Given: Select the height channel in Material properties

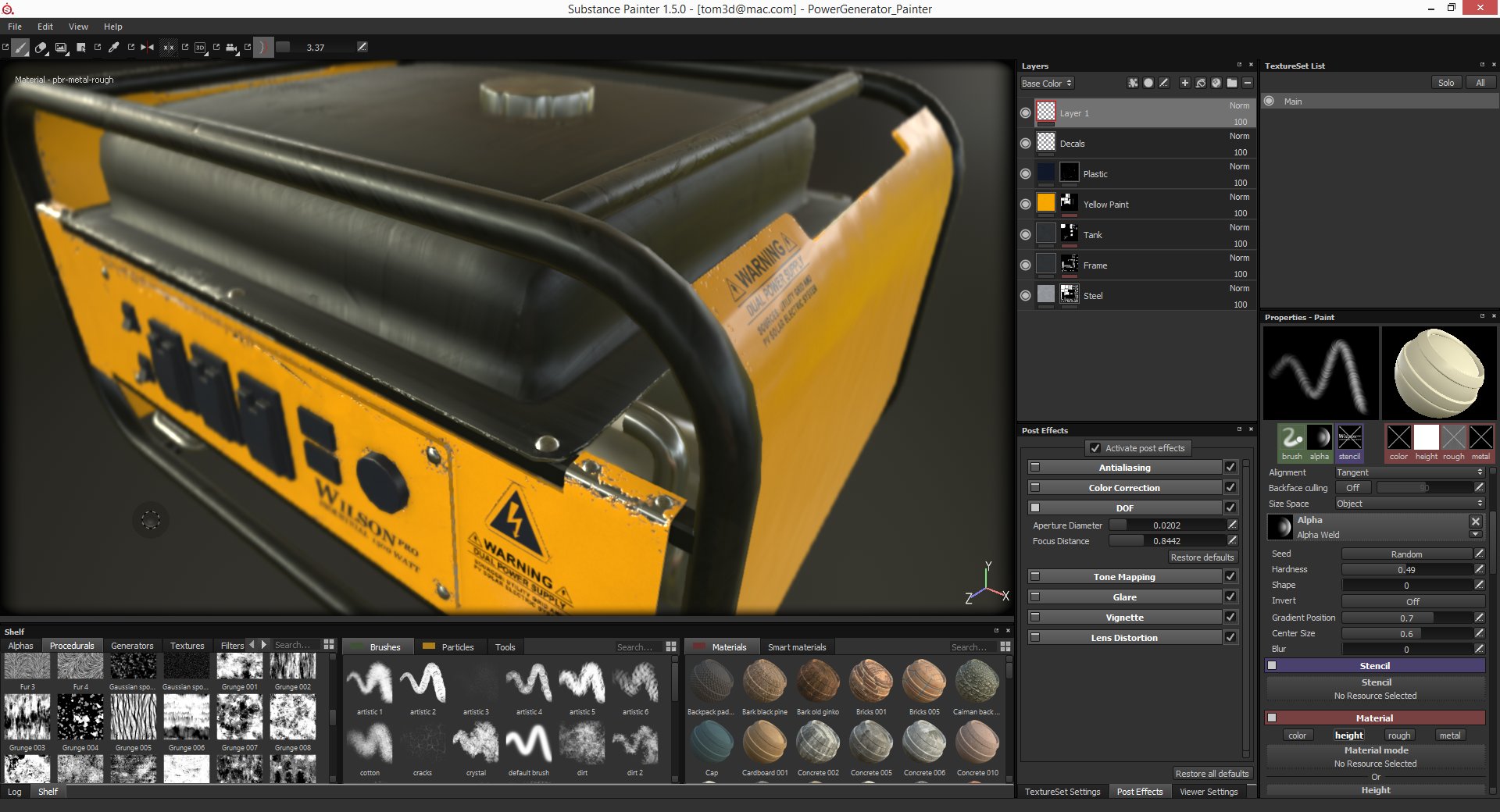Looking at the screenshot, I should coord(1348,735).
